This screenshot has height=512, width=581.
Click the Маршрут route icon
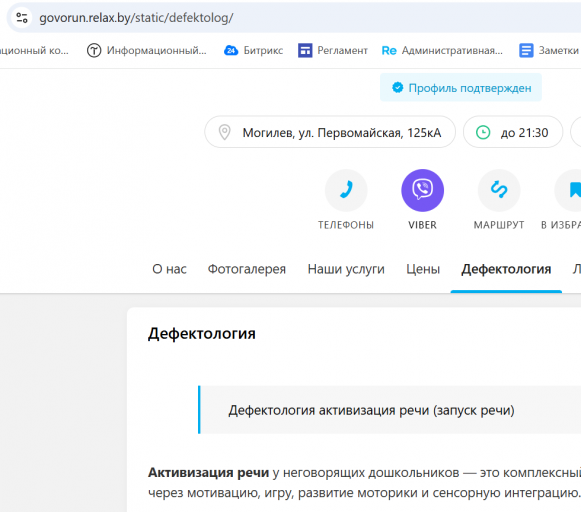tap(499, 190)
